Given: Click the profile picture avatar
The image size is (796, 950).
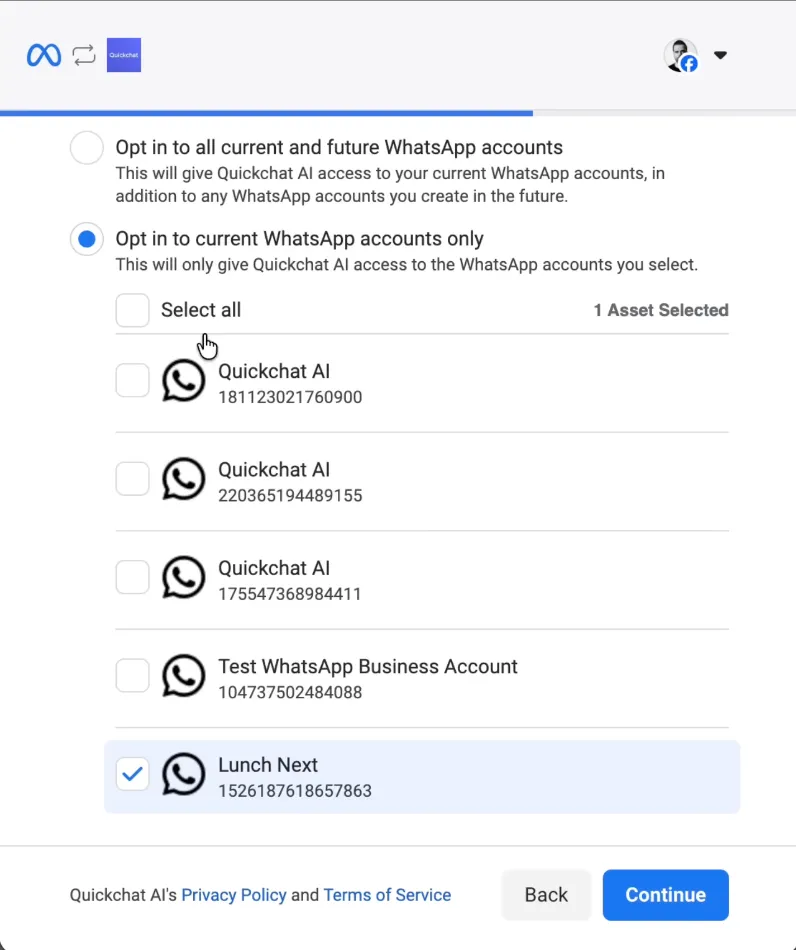Looking at the screenshot, I should pyautogui.click(x=680, y=55).
